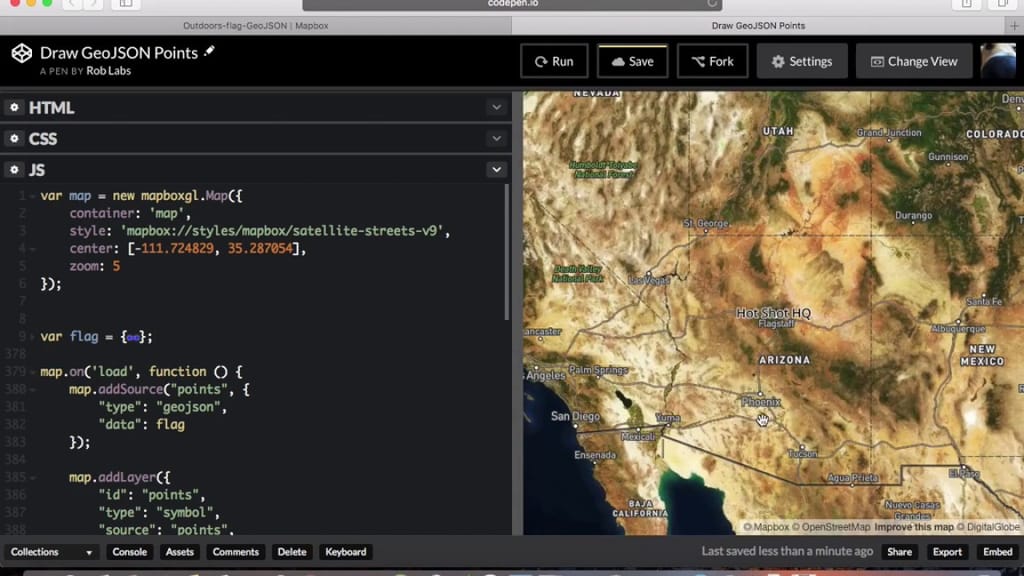The height and width of the screenshot is (576, 1024).
Task: Toggle browser sidebar
Action: (x=125, y=4)
